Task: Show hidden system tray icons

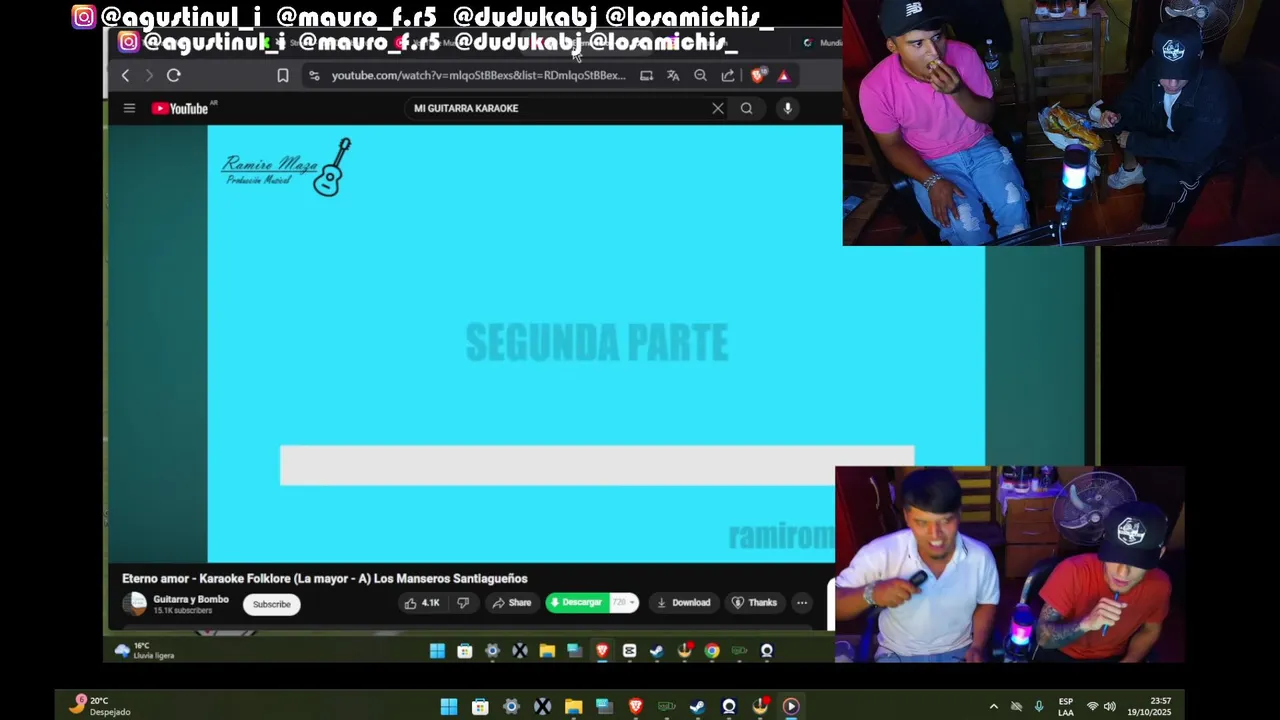Action: click(993, 707)
